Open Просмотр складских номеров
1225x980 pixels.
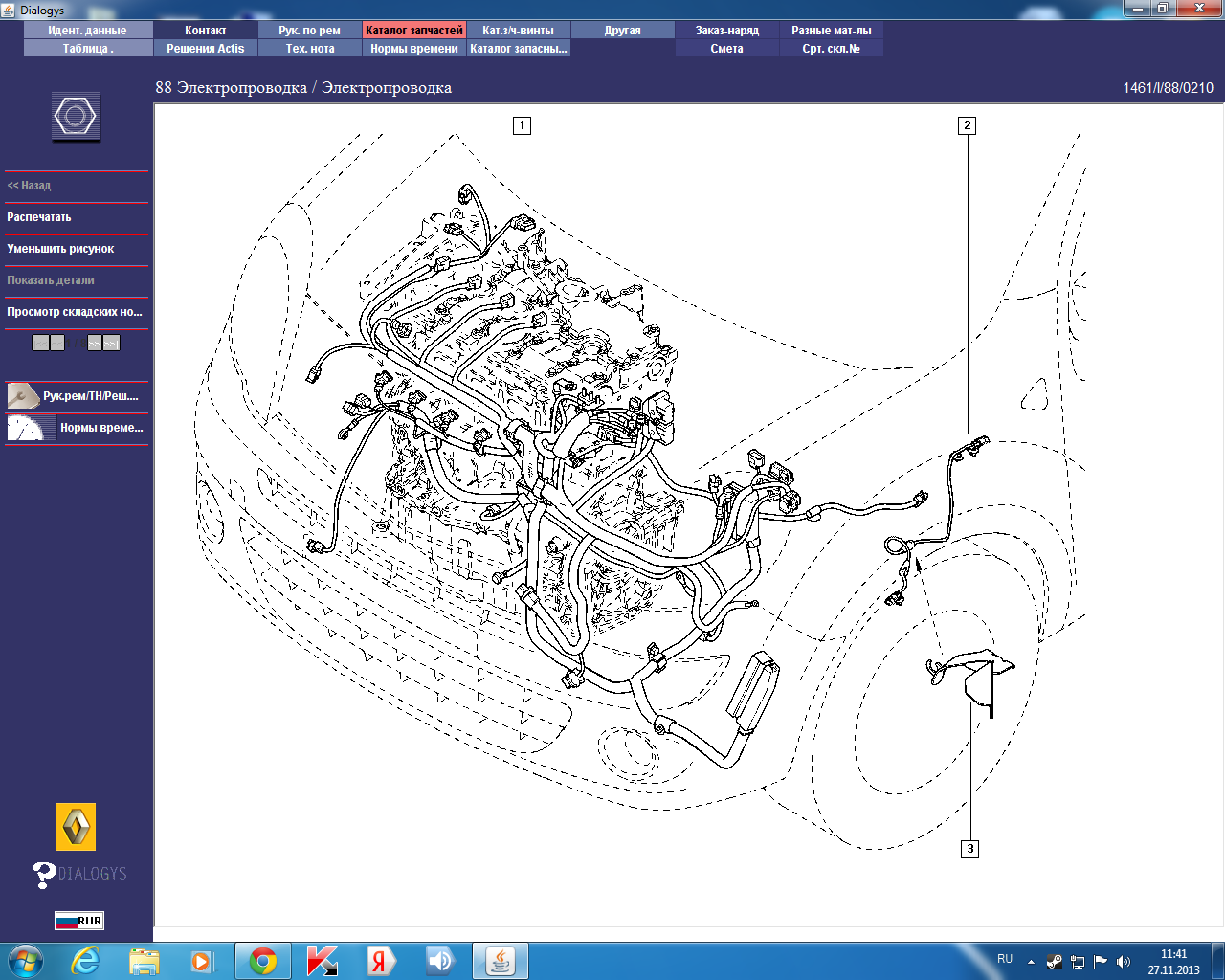click(x=75, y=312)
